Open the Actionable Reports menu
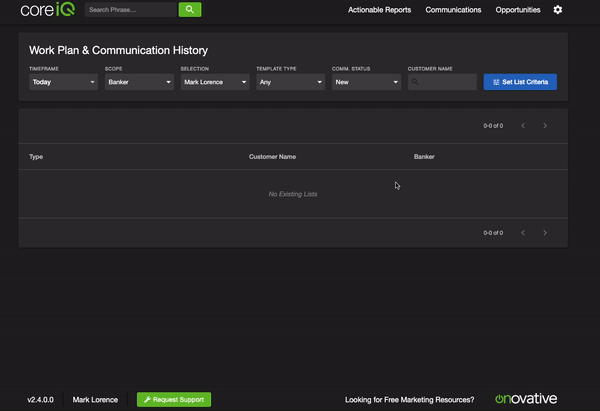The height and width of the screenshot is (411, 600). click(379, 10)
